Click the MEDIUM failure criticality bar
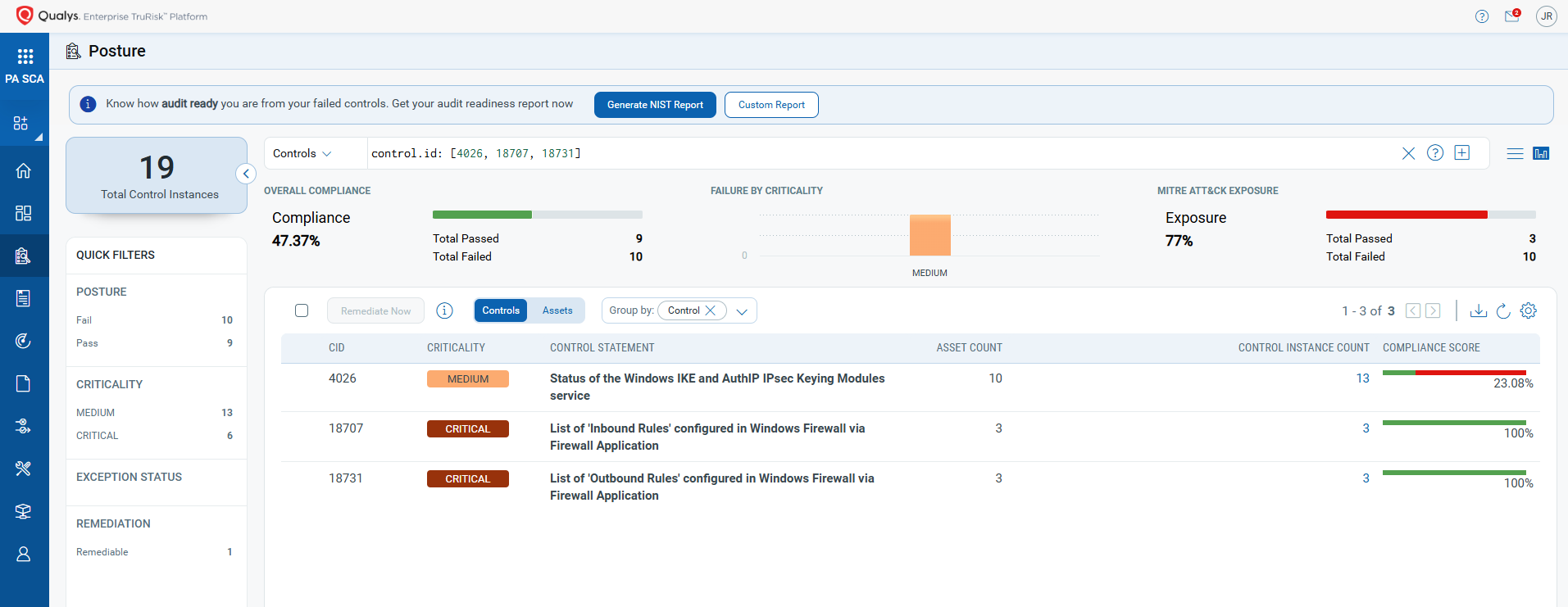 930,235
